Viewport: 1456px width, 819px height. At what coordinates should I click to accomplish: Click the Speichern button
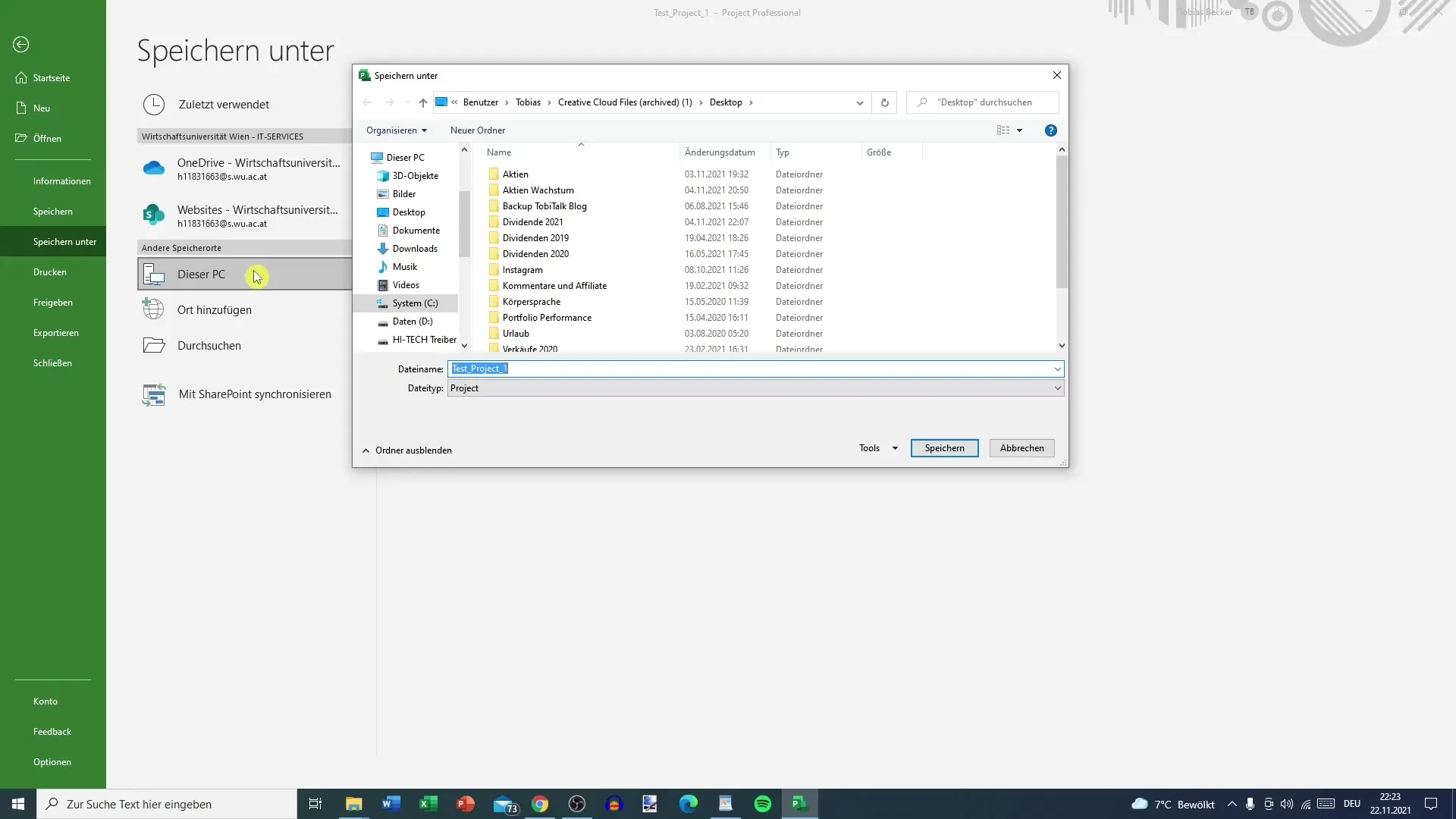click(x=944, y=447)
